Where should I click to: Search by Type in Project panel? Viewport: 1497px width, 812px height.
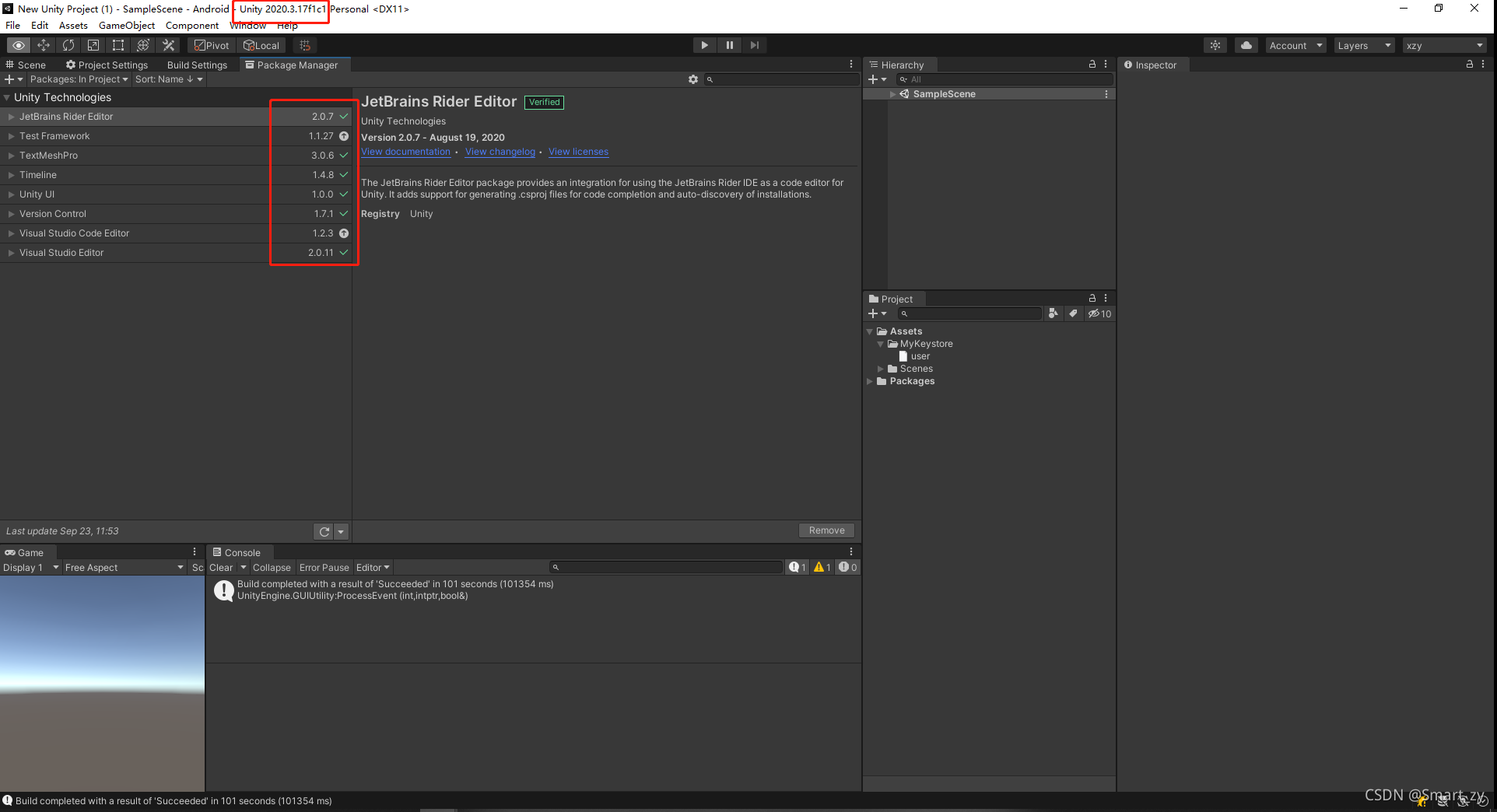pos(1054,313)
